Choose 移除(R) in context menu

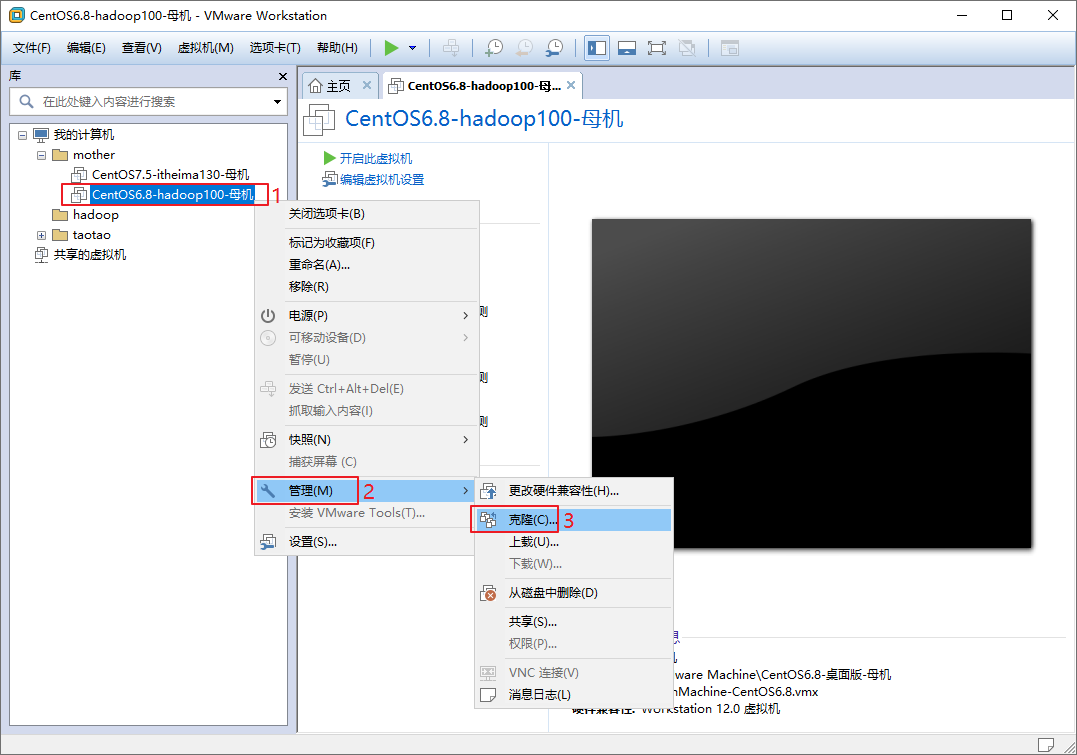tap(367, 286)
